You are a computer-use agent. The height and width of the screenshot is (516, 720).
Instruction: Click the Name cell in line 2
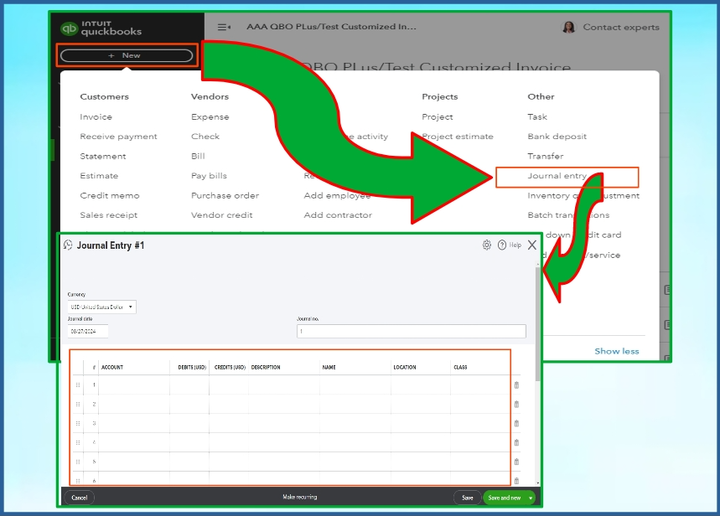[355, 404]
